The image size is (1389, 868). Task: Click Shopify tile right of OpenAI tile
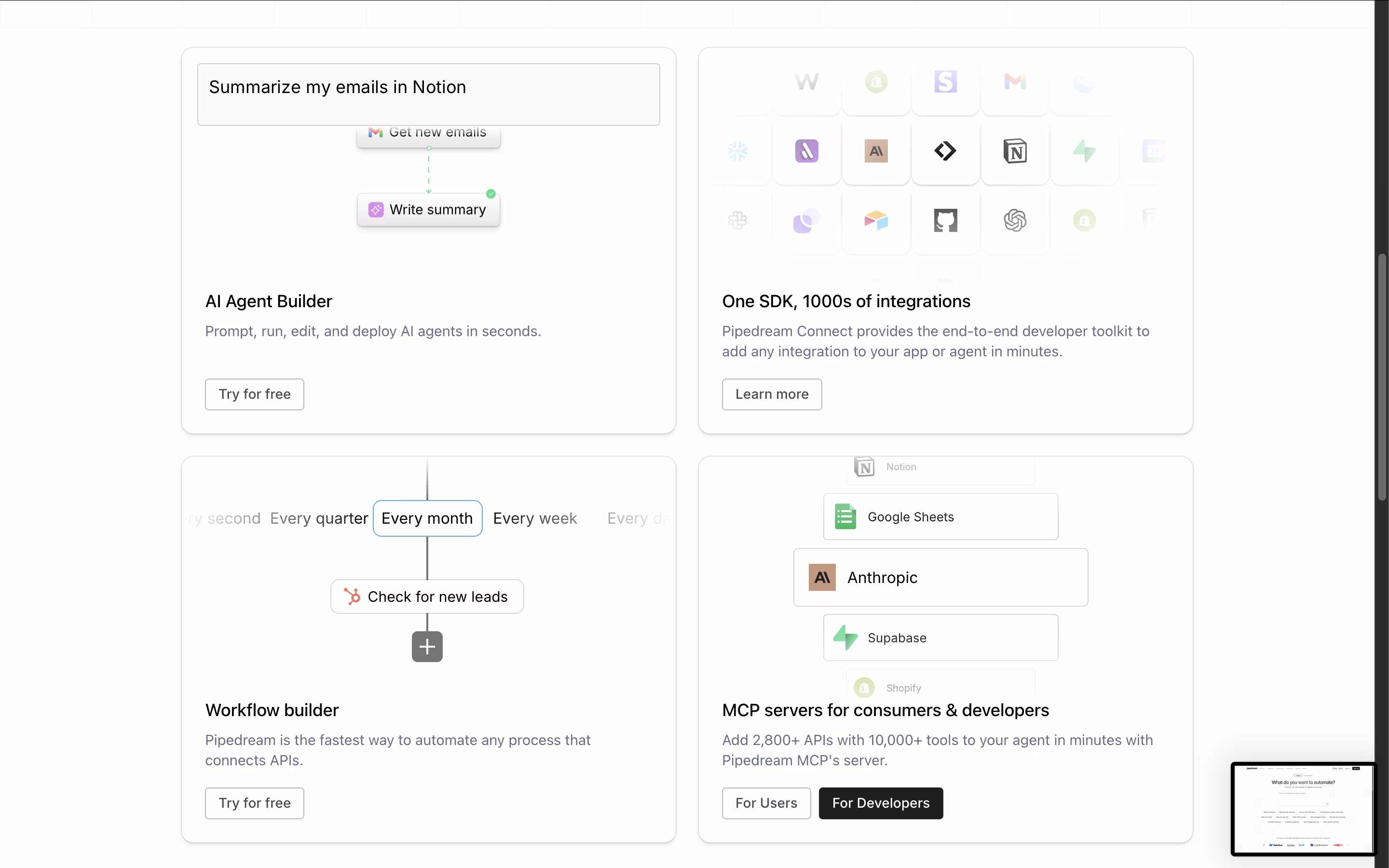[1084, 220]
